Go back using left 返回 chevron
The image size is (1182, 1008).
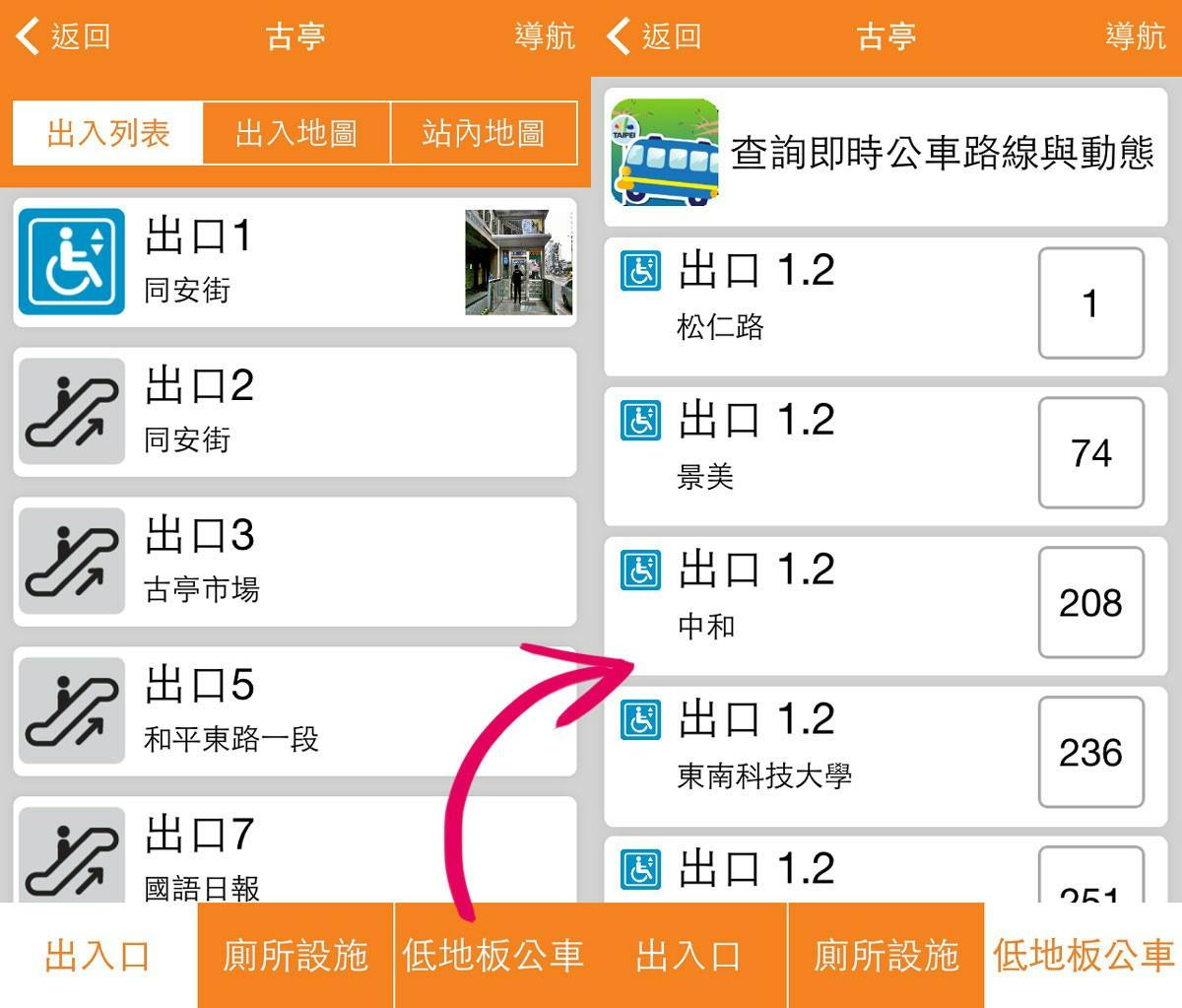28,36
